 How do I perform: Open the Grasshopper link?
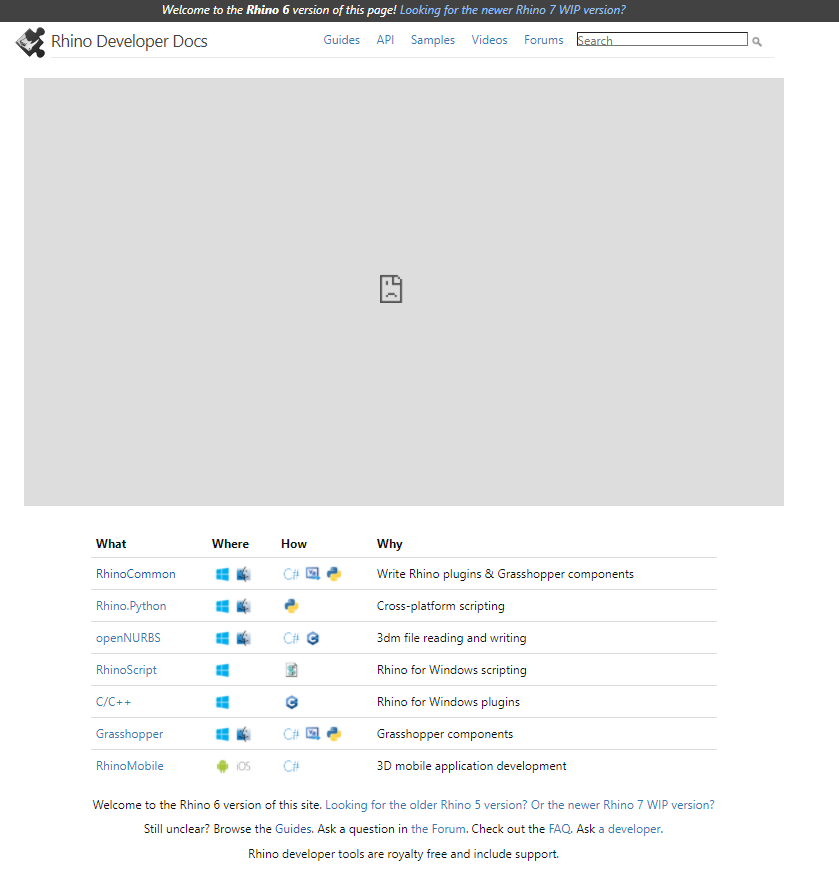(x=129, y=734)
